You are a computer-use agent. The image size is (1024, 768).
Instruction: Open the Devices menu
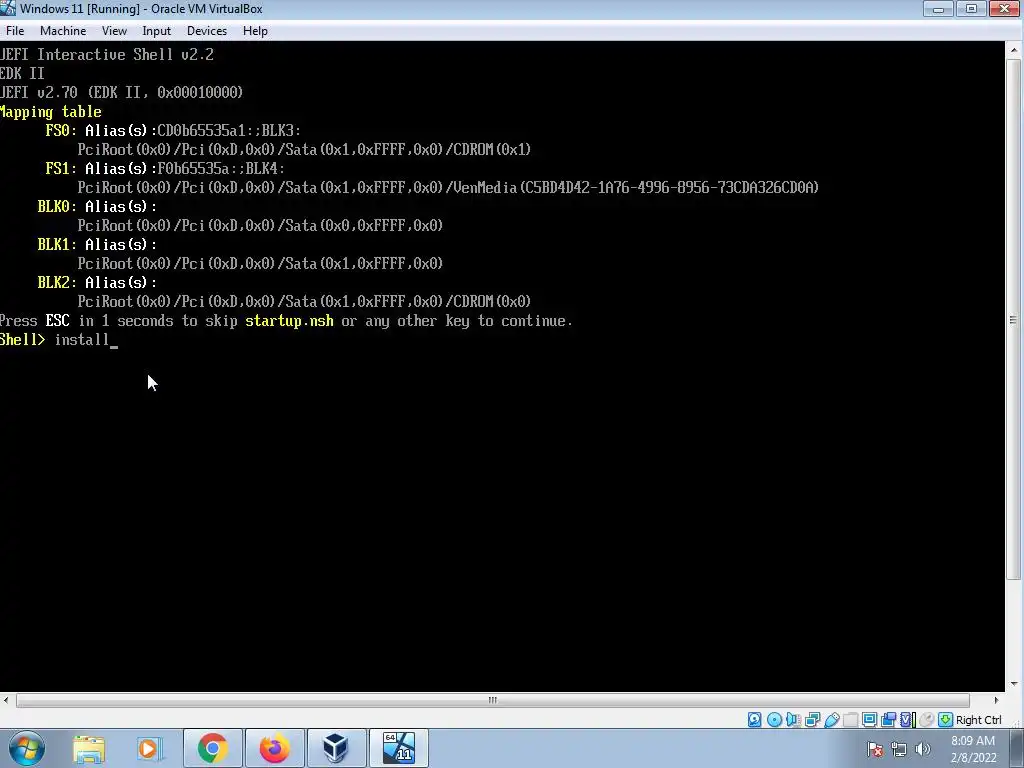[x=206, y=31]
